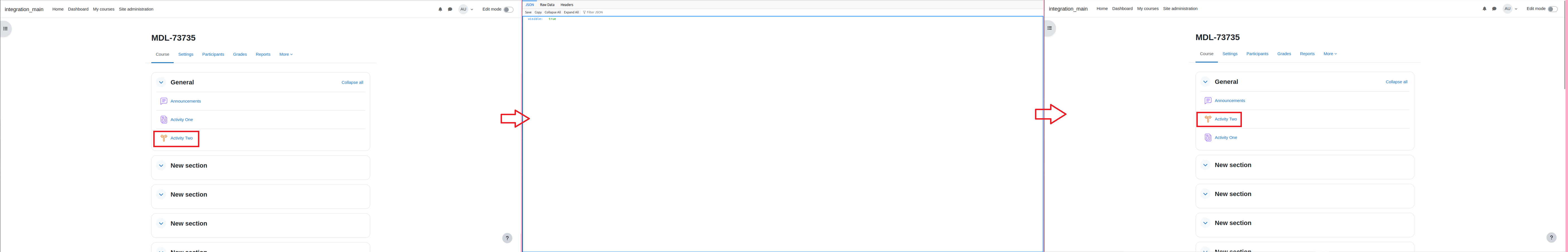
Task: Open Activity One link in right page
Action: [1225, 137]
